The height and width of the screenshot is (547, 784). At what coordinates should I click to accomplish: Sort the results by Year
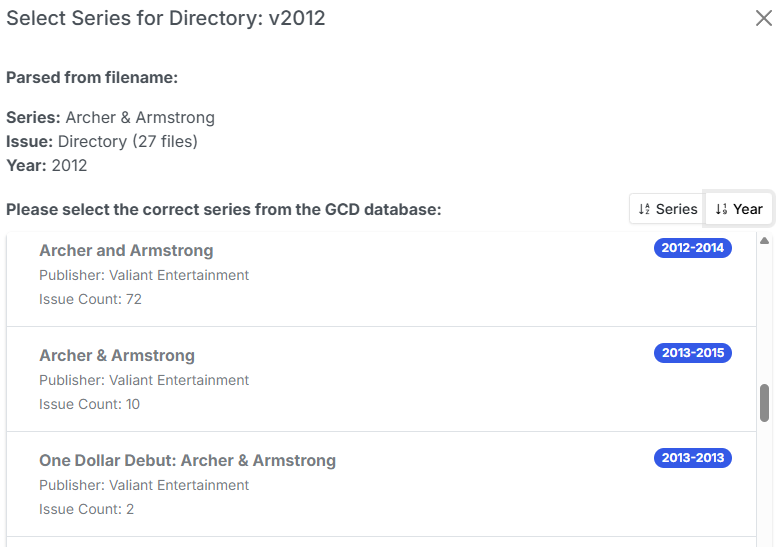point(739,209)
